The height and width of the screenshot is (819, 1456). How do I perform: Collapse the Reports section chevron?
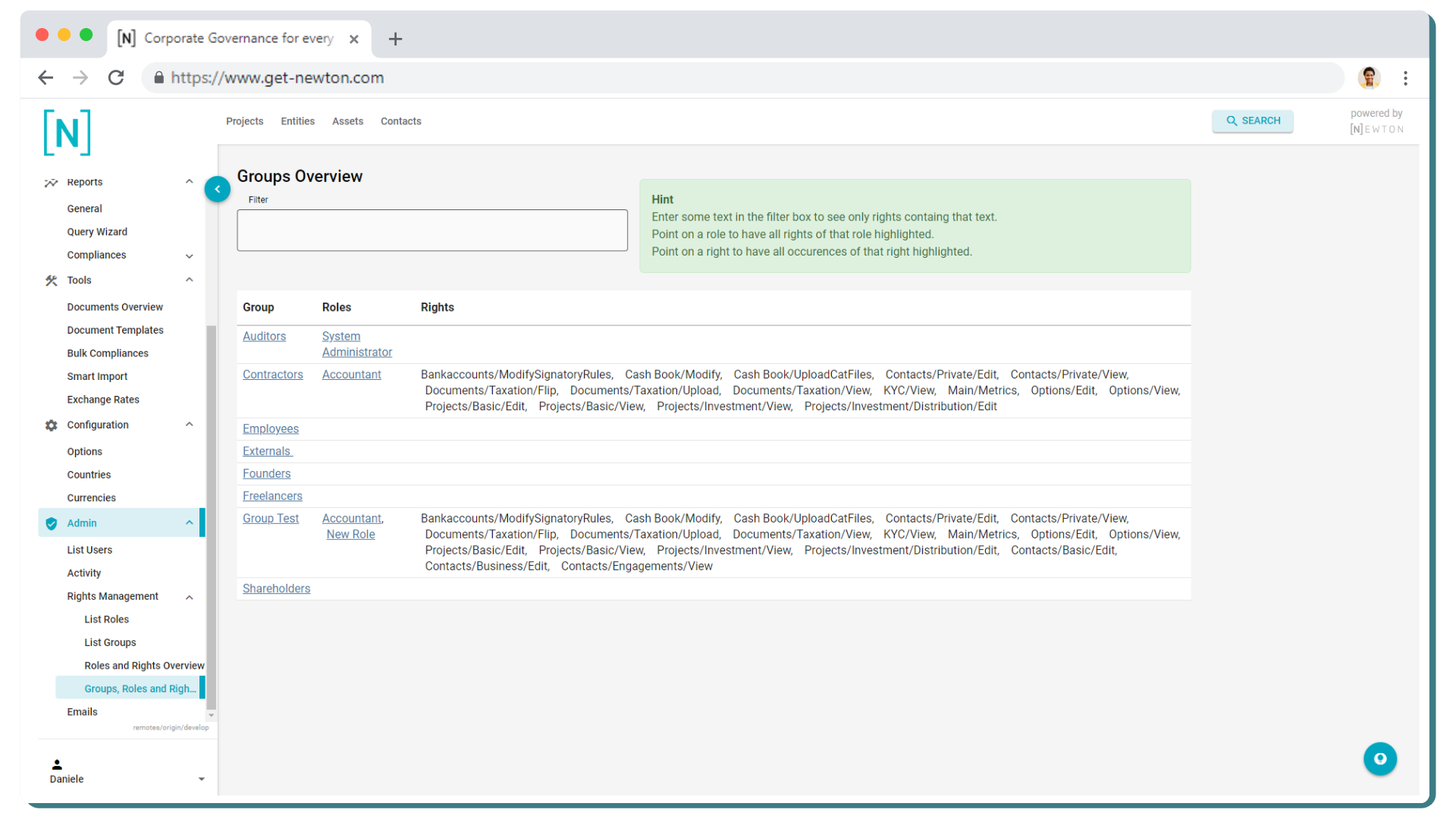189,182
